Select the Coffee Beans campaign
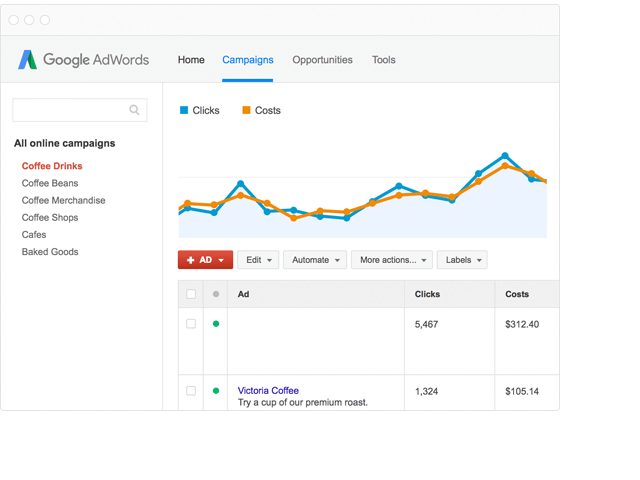640x480 pixels. coord(50,183)
